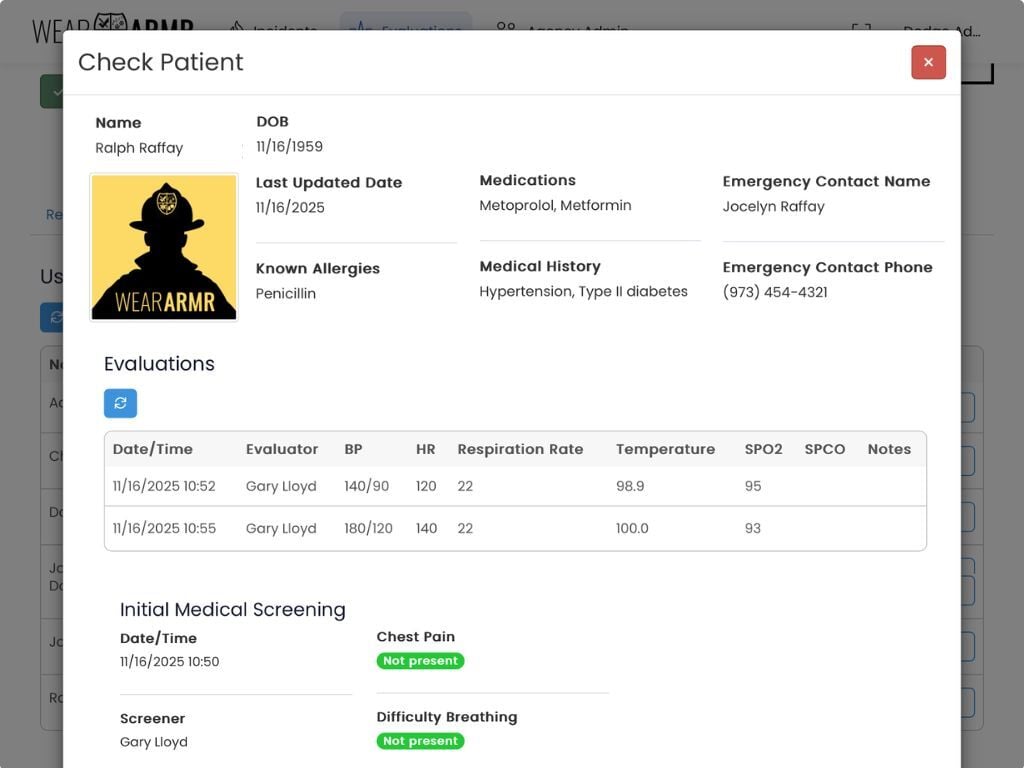Screen dimensions: 1024x768
Task: Refresh the Evaluations list in the dialog
Action: (120, 403)
